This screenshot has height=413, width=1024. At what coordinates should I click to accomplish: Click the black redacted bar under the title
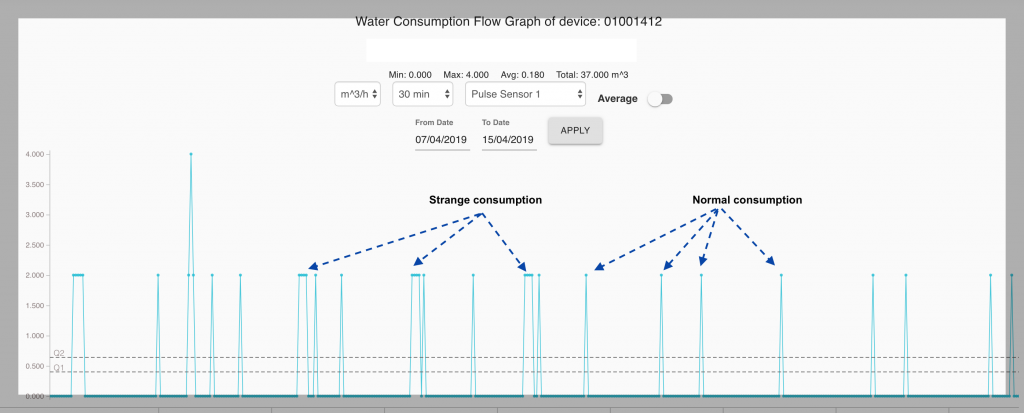pos(501,50)
